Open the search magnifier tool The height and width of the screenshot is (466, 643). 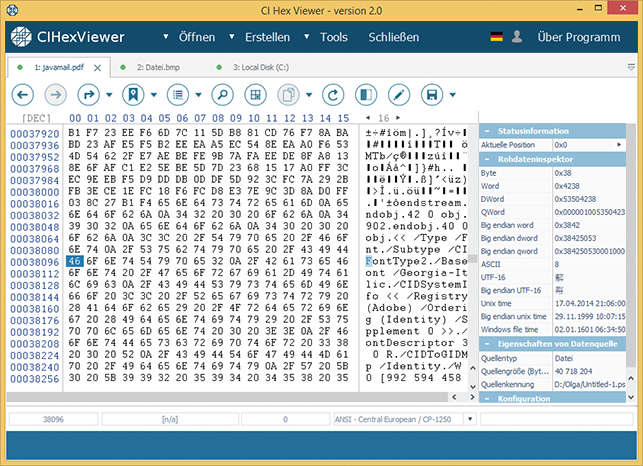pos(223,95)
